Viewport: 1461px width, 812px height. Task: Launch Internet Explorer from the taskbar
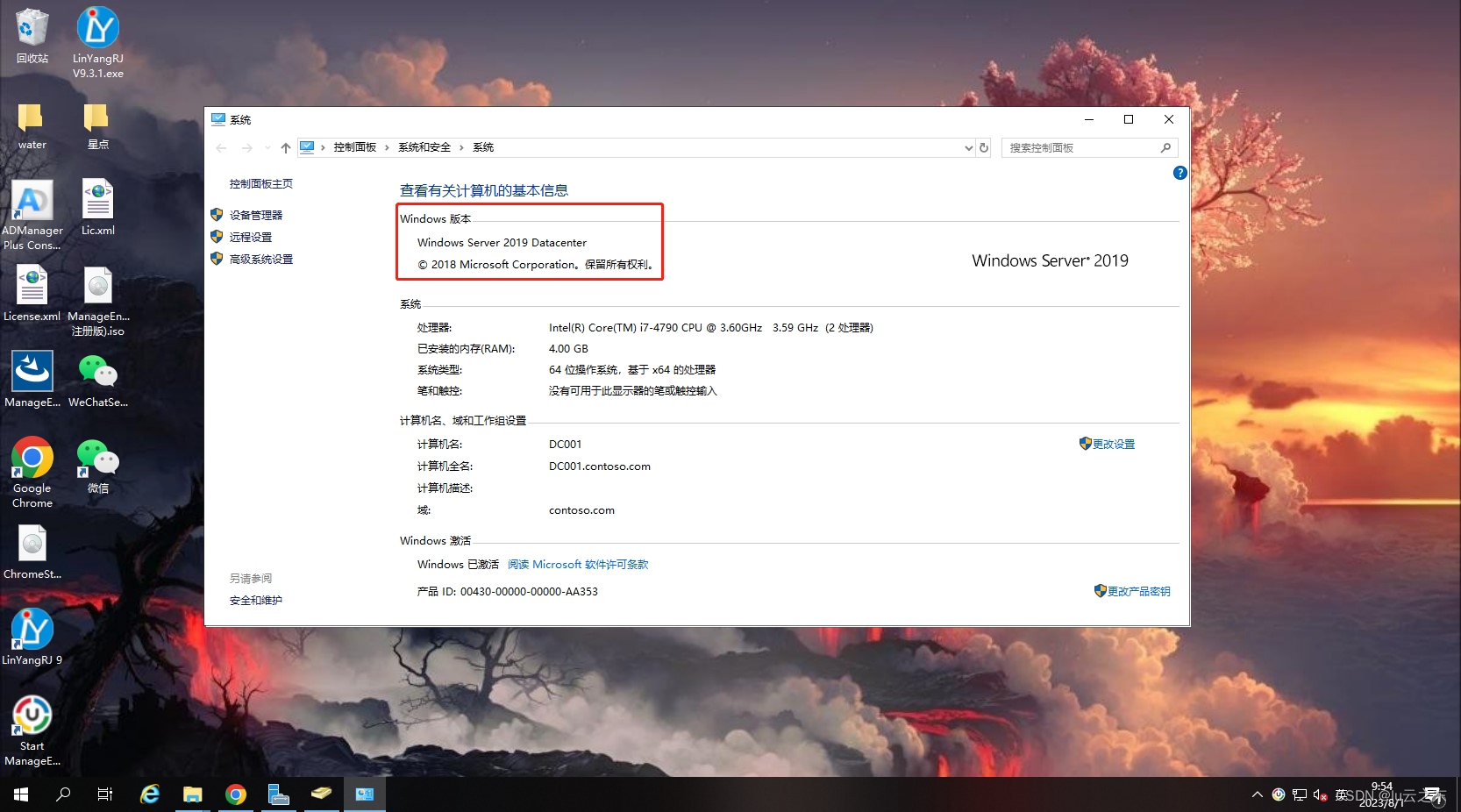[149, 794]
